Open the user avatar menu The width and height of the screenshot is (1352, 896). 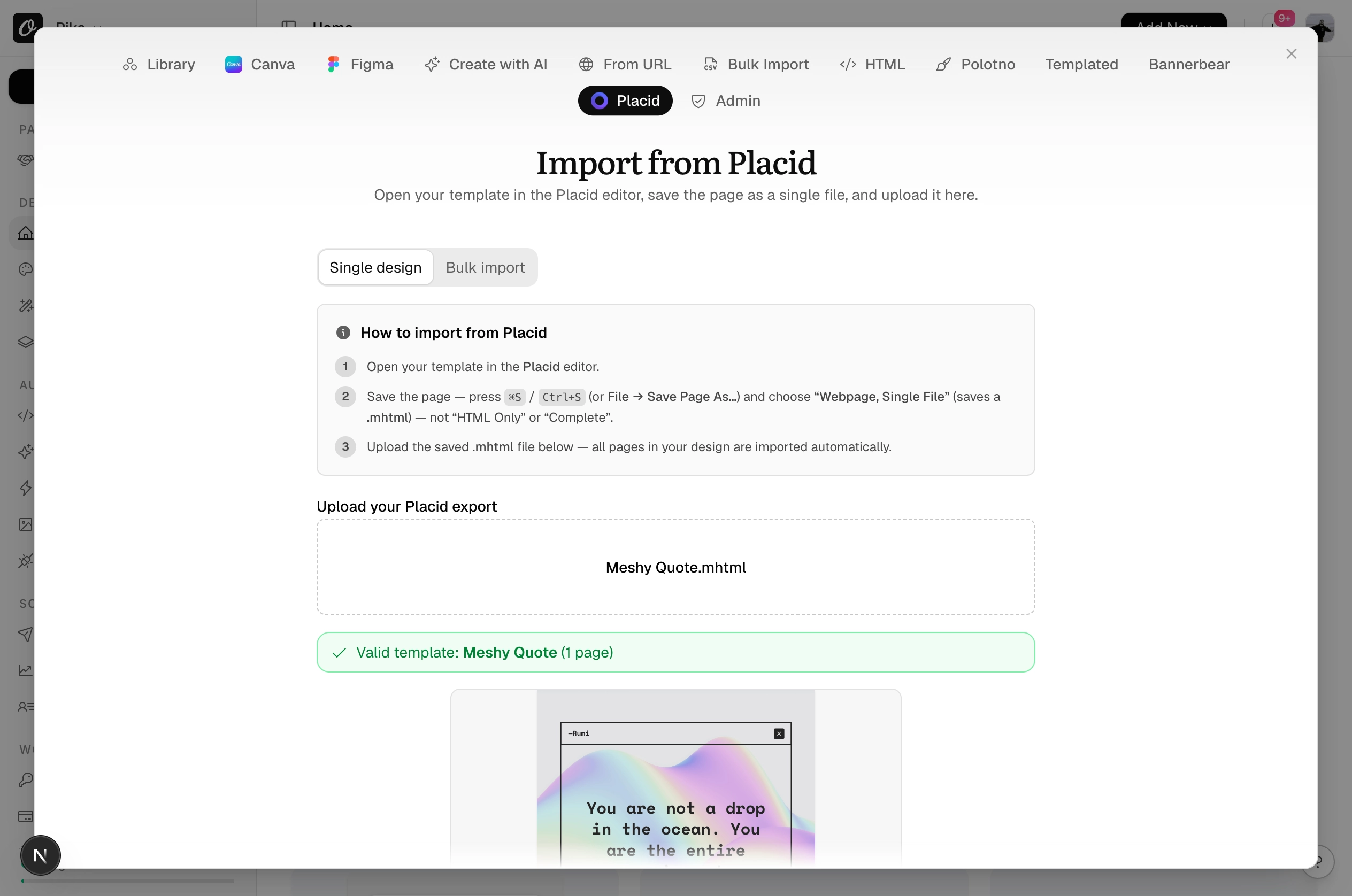(x=1321, y=27)
